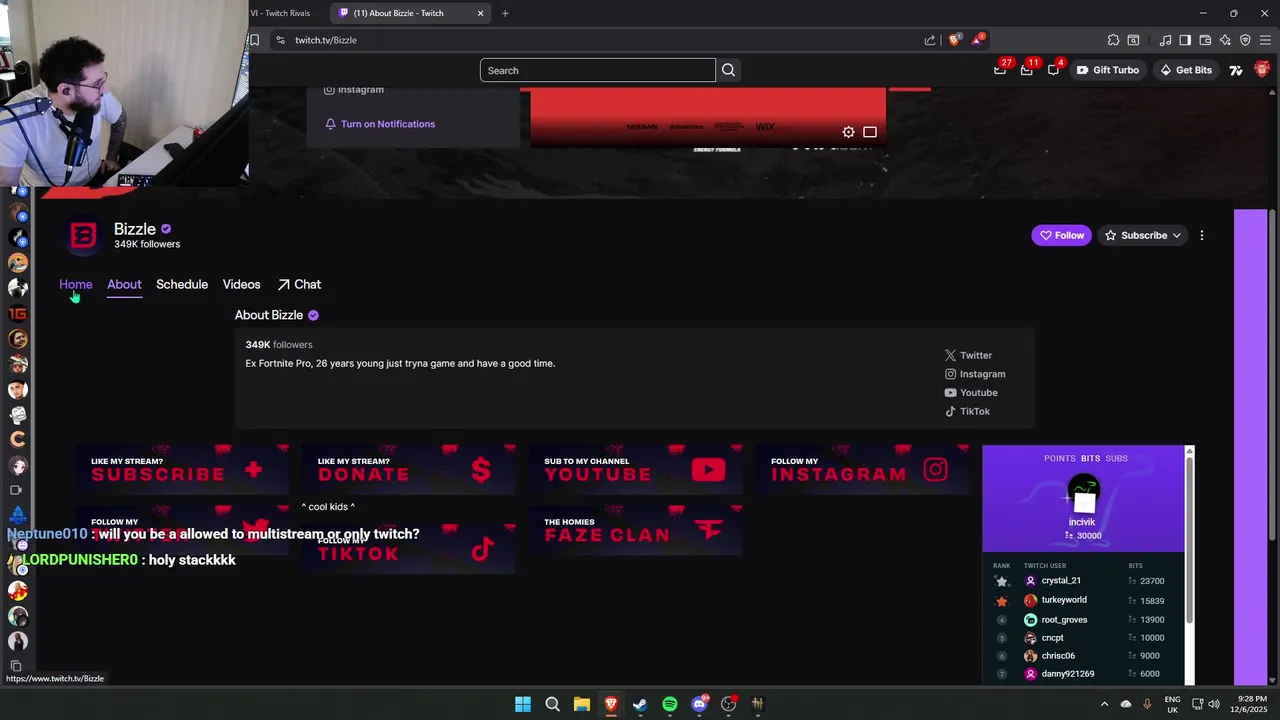Go to the Home channel tab
The height and width of the screenshot is (720, 1280).
[x=75, y=284]
